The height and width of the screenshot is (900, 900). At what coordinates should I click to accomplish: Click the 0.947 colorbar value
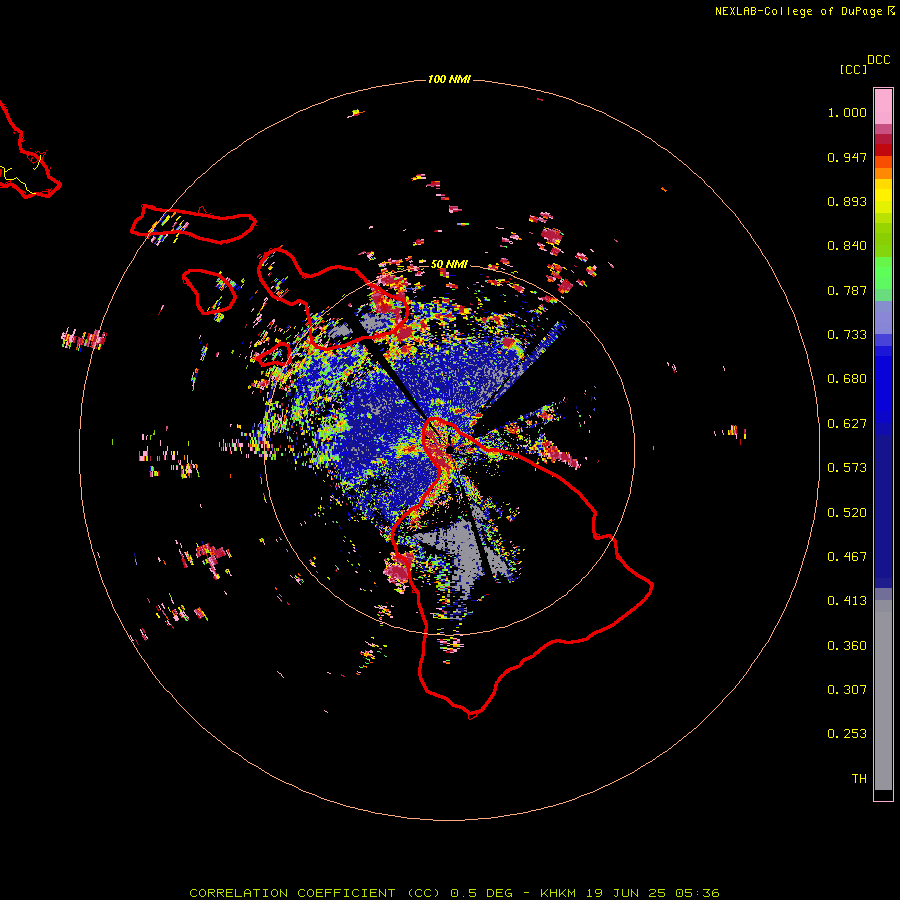pyautogui.click(x=847, y=157)
